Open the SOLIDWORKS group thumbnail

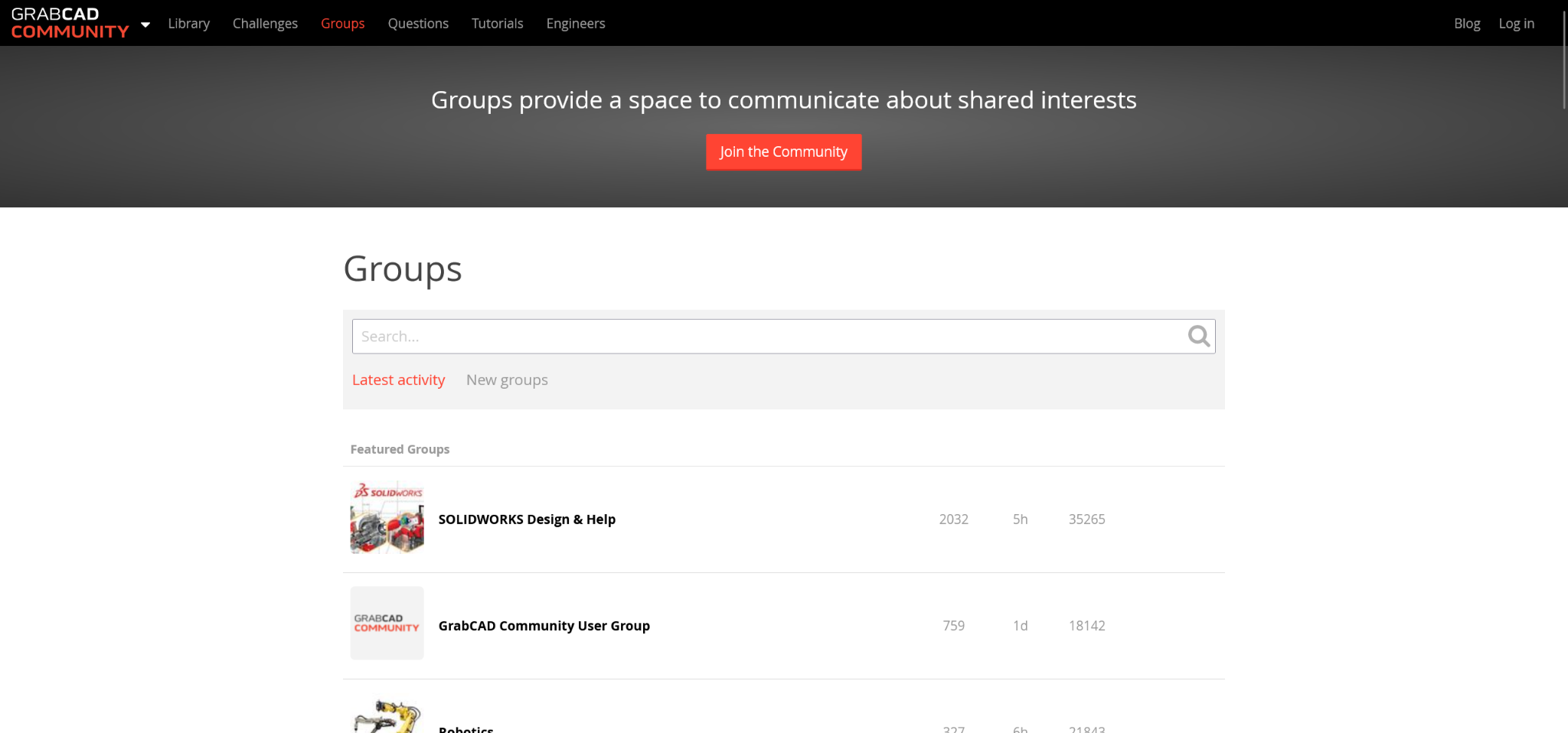pos(387,517)
